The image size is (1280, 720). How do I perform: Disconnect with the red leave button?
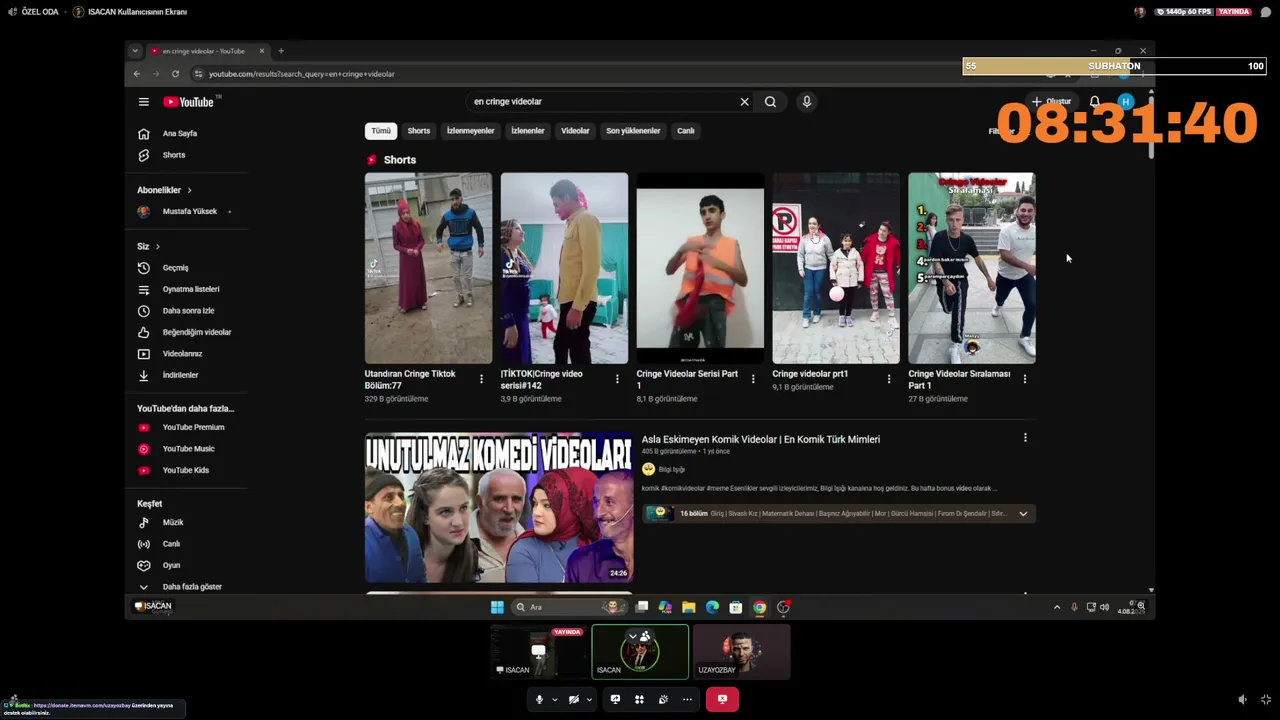[722, 700]
